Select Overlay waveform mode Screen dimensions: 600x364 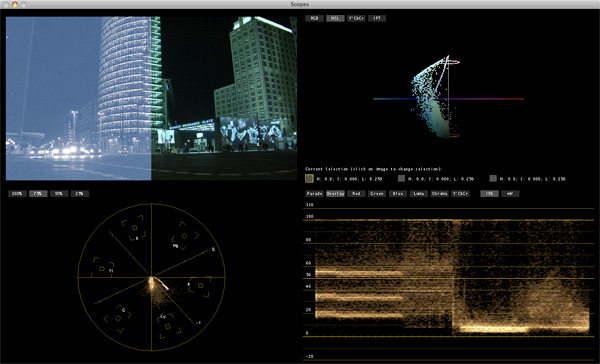pyautogui.click(x=335, y=194)
